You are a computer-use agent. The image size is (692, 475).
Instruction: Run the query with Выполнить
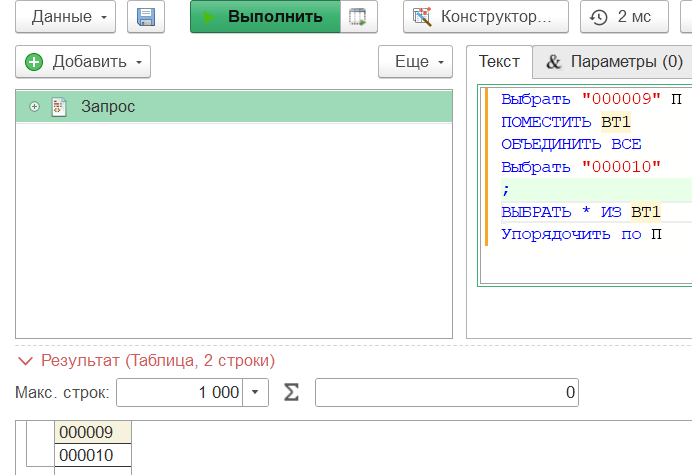point(265,17)
